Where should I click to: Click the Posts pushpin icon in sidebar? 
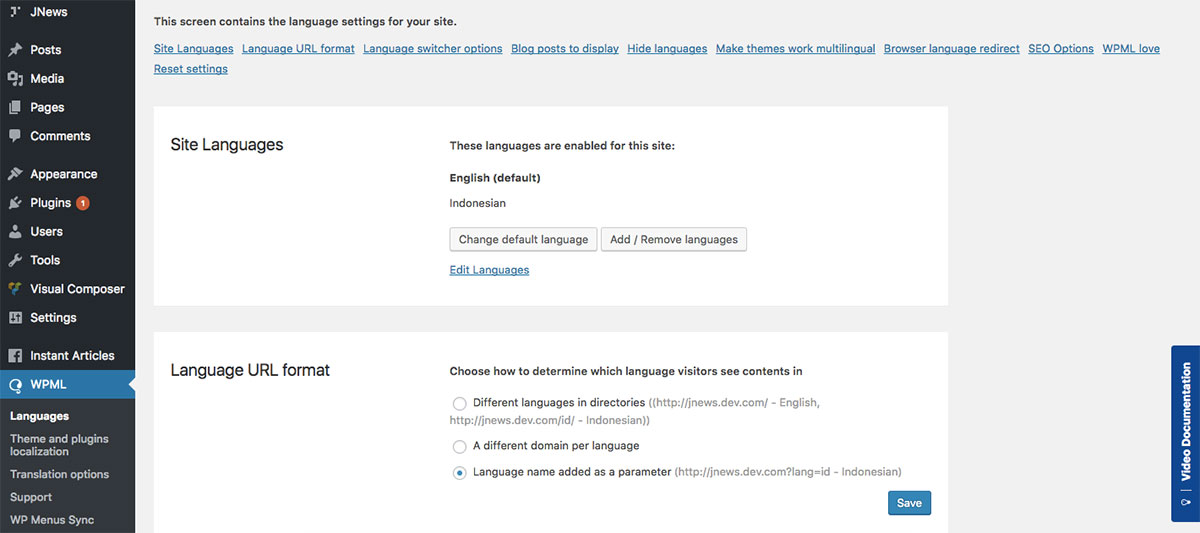(x=15, y=50)
